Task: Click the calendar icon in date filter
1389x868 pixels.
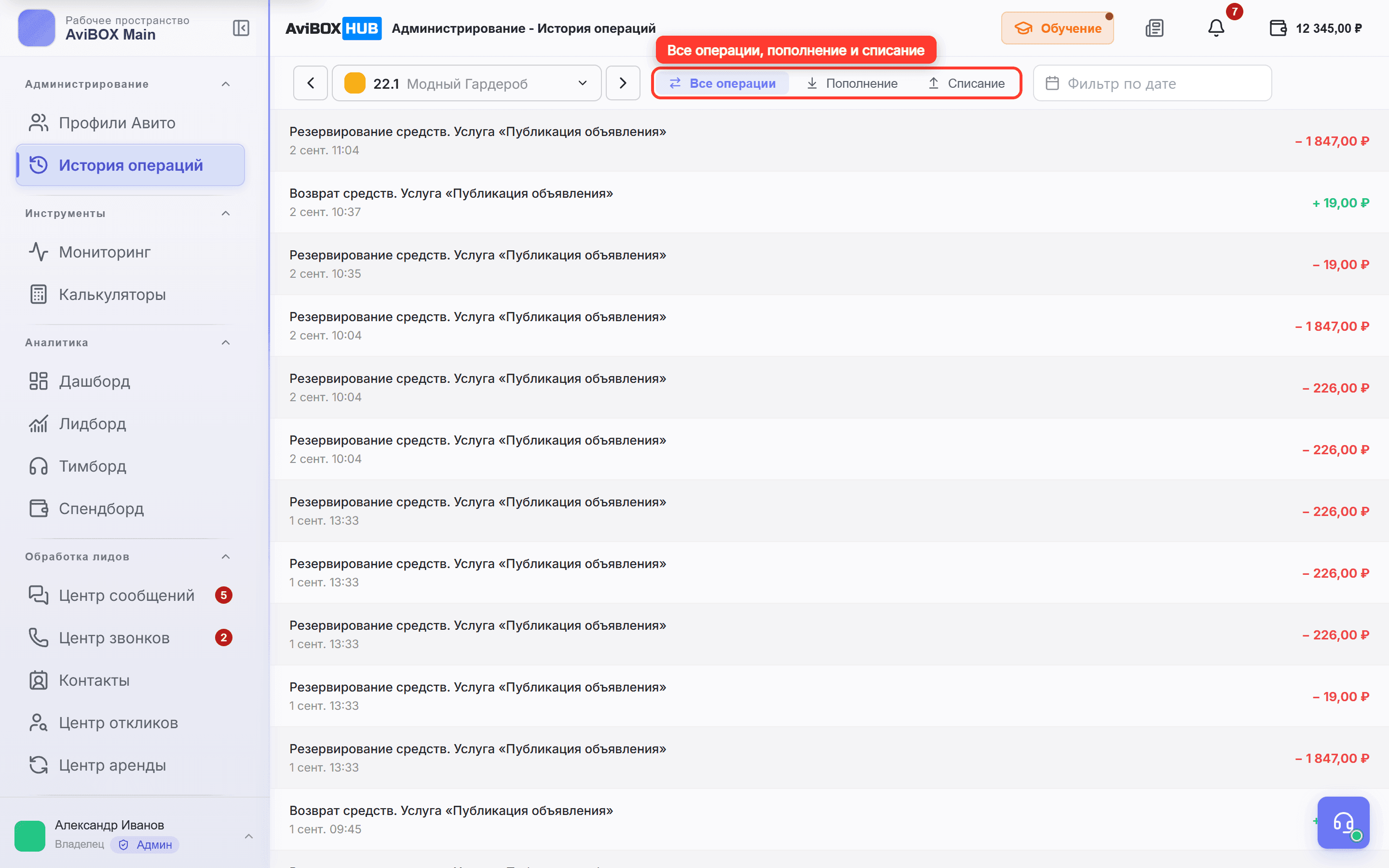Action: coord(1052,83)
